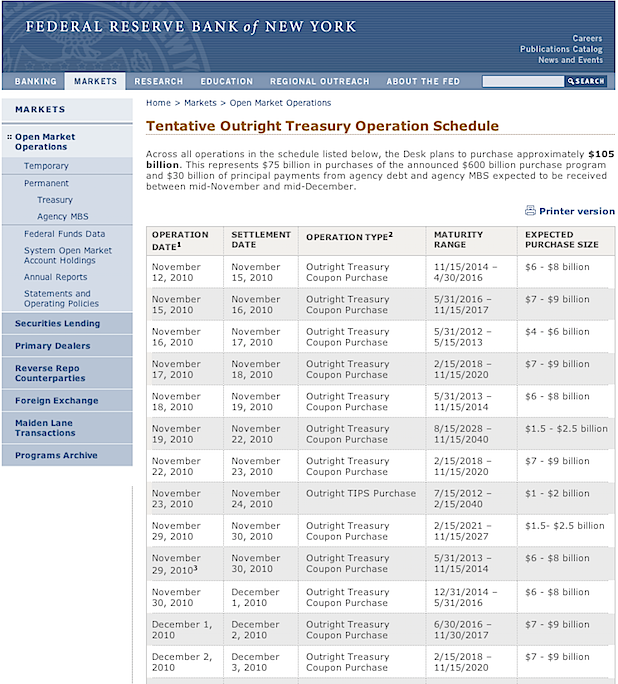Open the Banking navigation tab
This screenshot has width=618, height=684.
coord(35,81)
